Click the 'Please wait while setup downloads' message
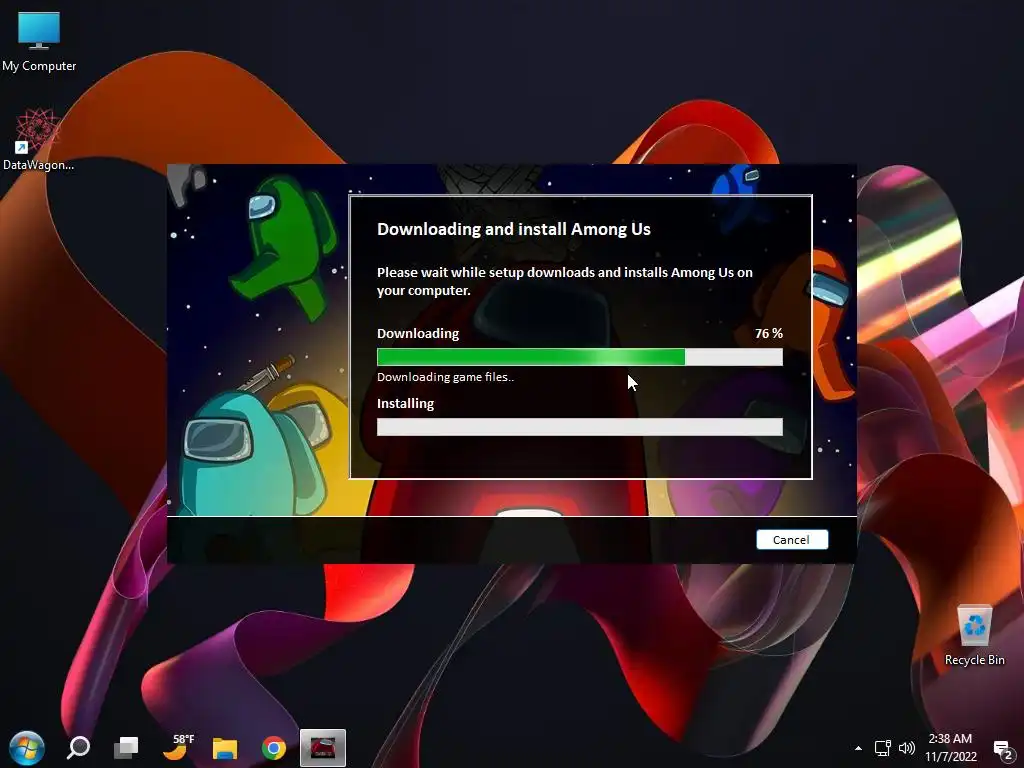1024x768 pixels. click(565, 281)
